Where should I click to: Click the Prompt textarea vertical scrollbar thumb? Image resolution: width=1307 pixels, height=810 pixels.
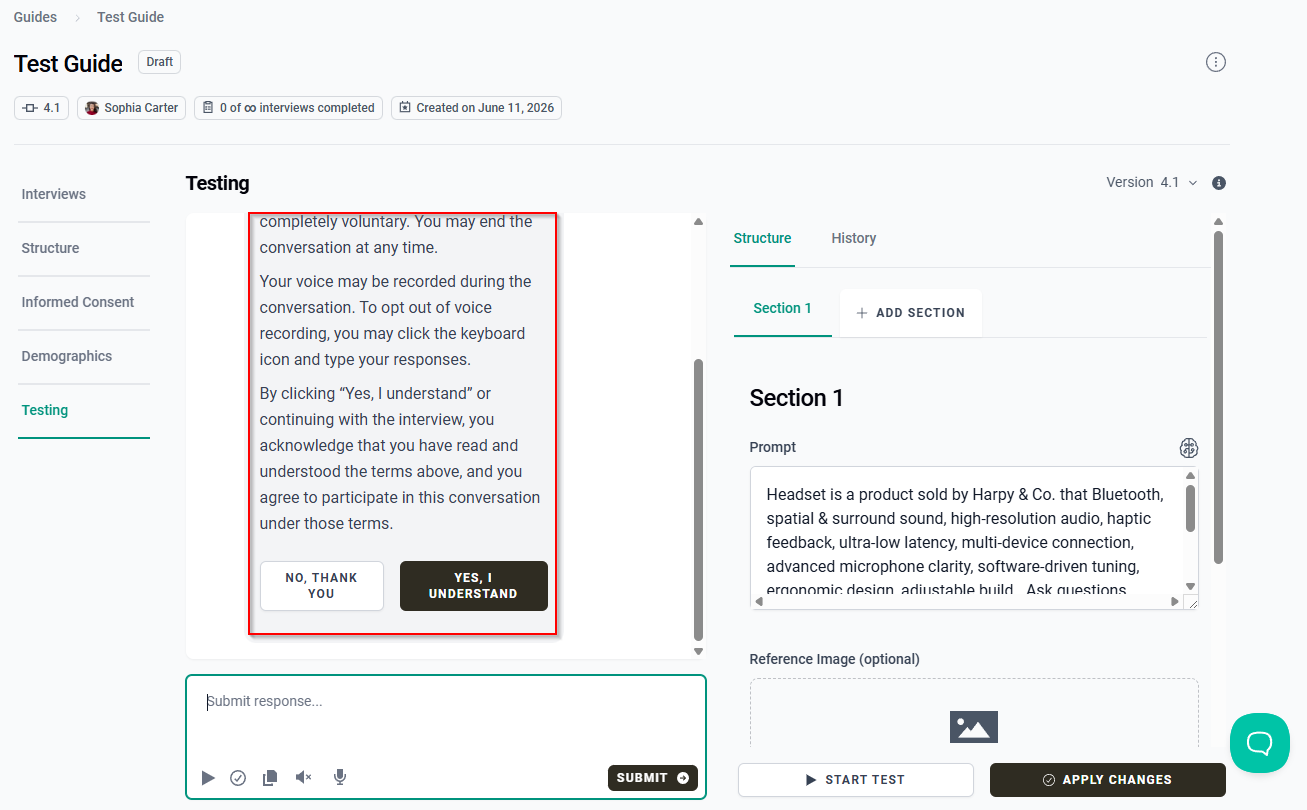click(x=1190, y=509)
